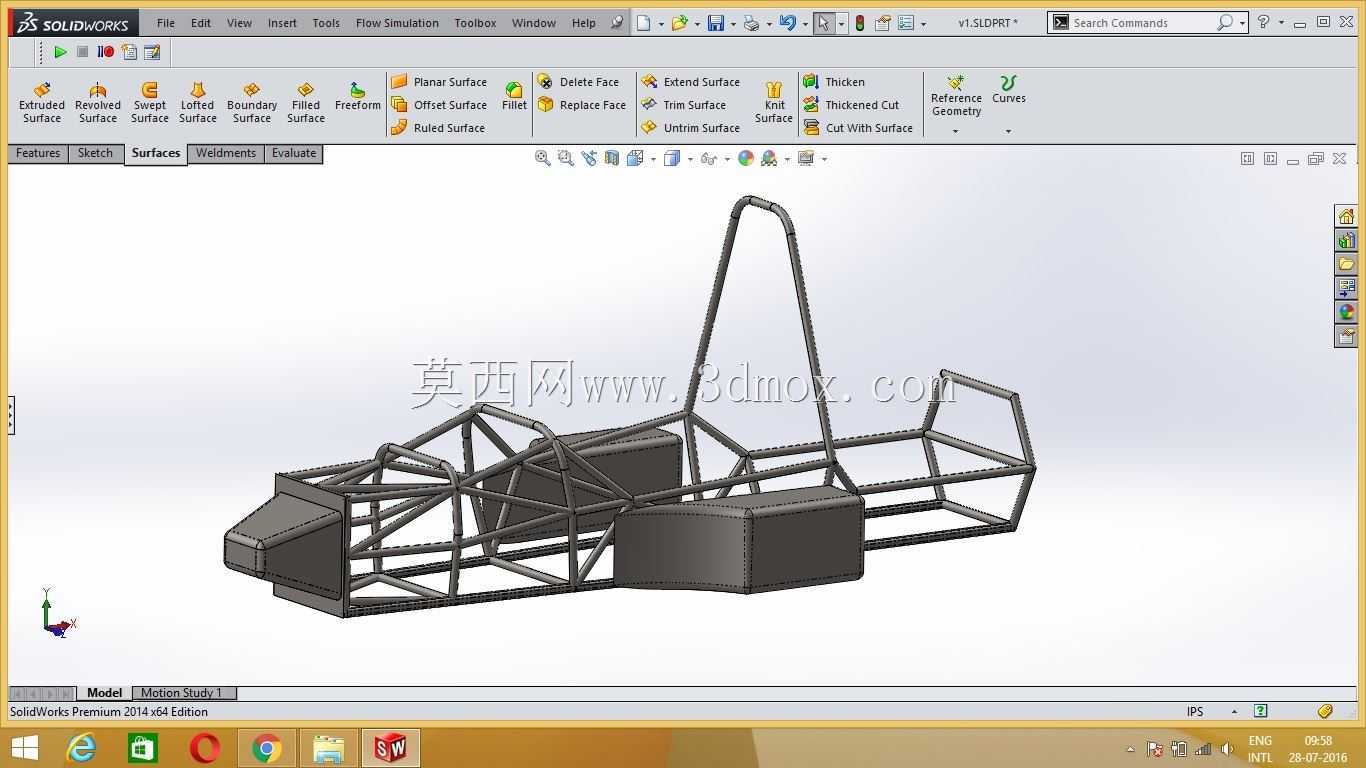
Task: Start the Boundary Surface tool
Action: 252,103
